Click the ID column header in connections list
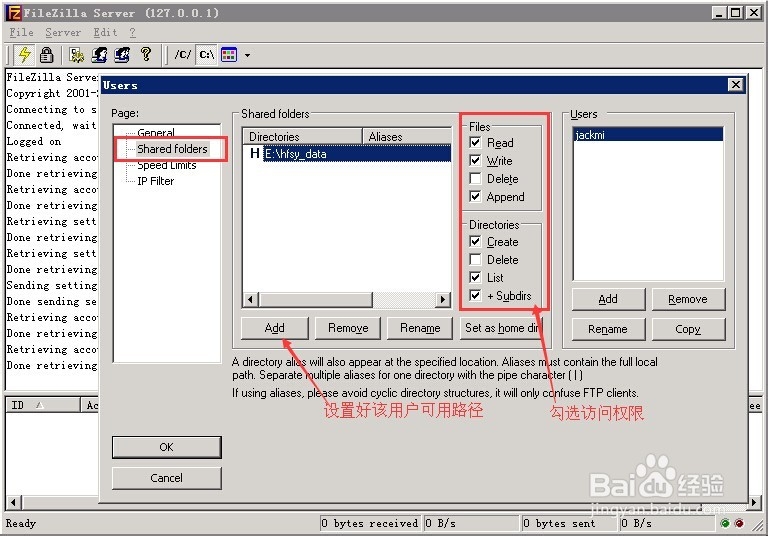Screen dimensions: 768x536 pos(43,405)
